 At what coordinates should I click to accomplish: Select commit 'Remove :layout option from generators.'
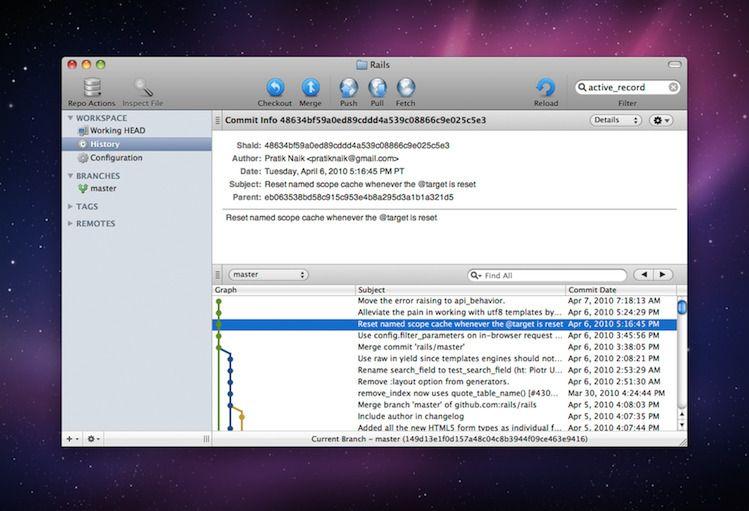pos(444,382)
